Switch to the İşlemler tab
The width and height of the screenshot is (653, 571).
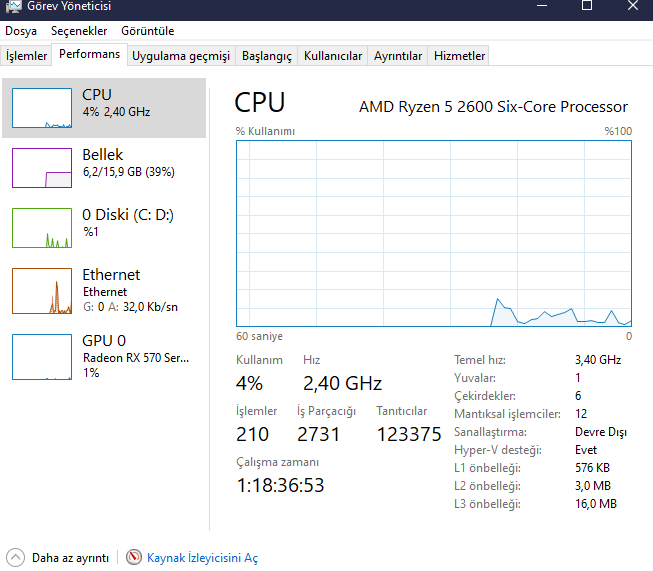(27, 56)
